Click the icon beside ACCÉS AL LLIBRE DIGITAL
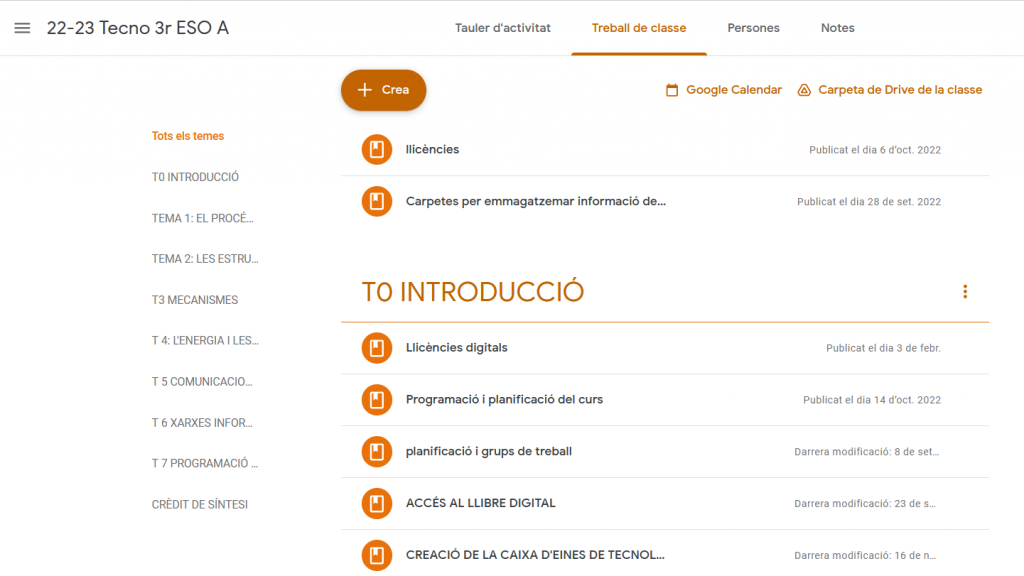The height and width of the screenshot is (576, 1024). pos(376,503)
